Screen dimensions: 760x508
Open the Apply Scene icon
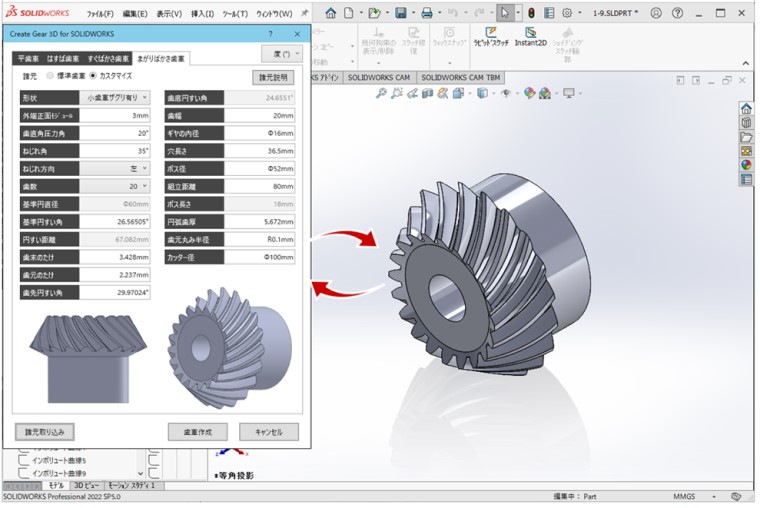[x=545, y=93]
